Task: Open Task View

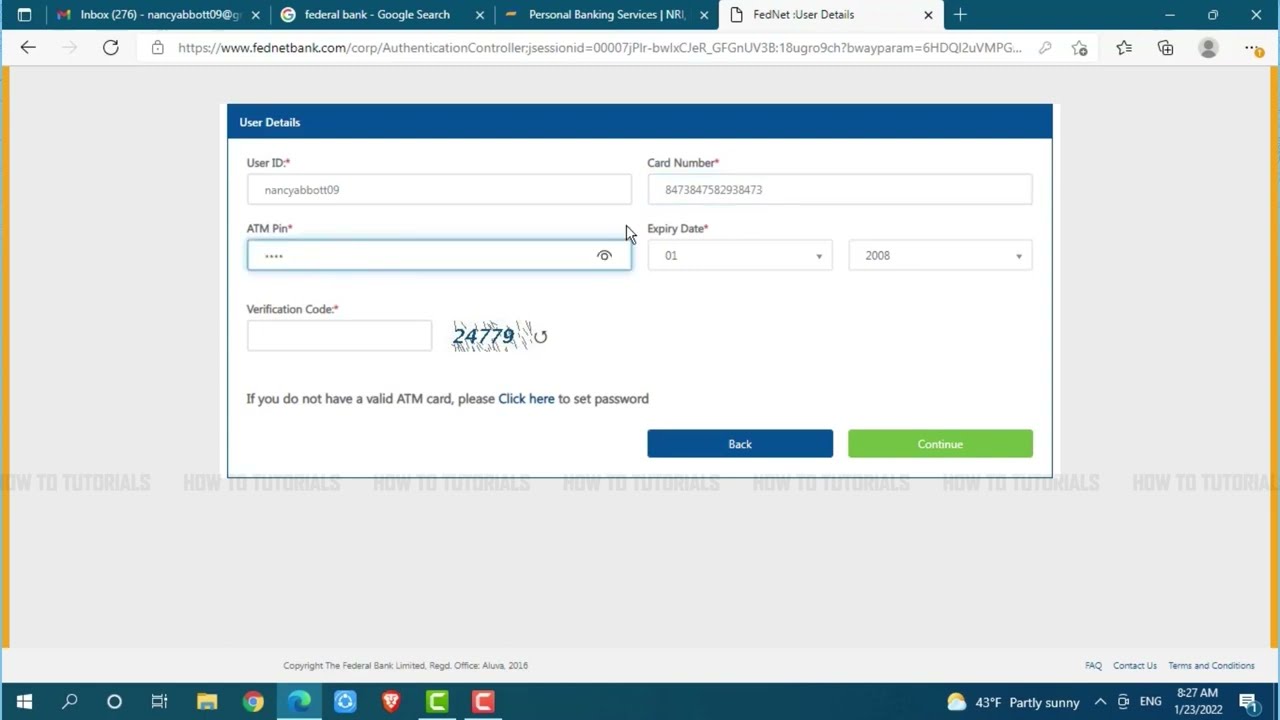Action: (x=159, y=702)
